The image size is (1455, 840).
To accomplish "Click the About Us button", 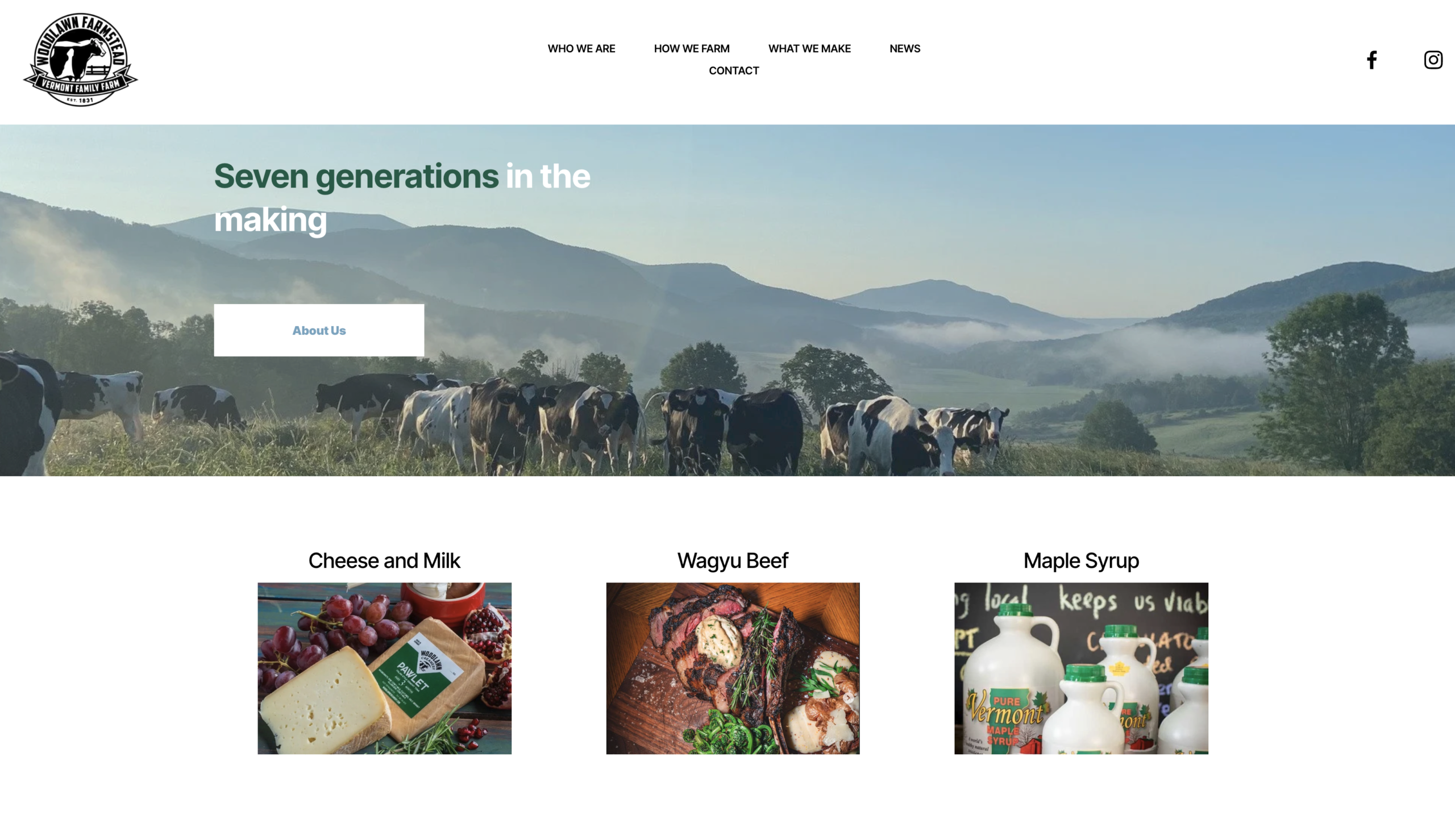I will (318, 330).
